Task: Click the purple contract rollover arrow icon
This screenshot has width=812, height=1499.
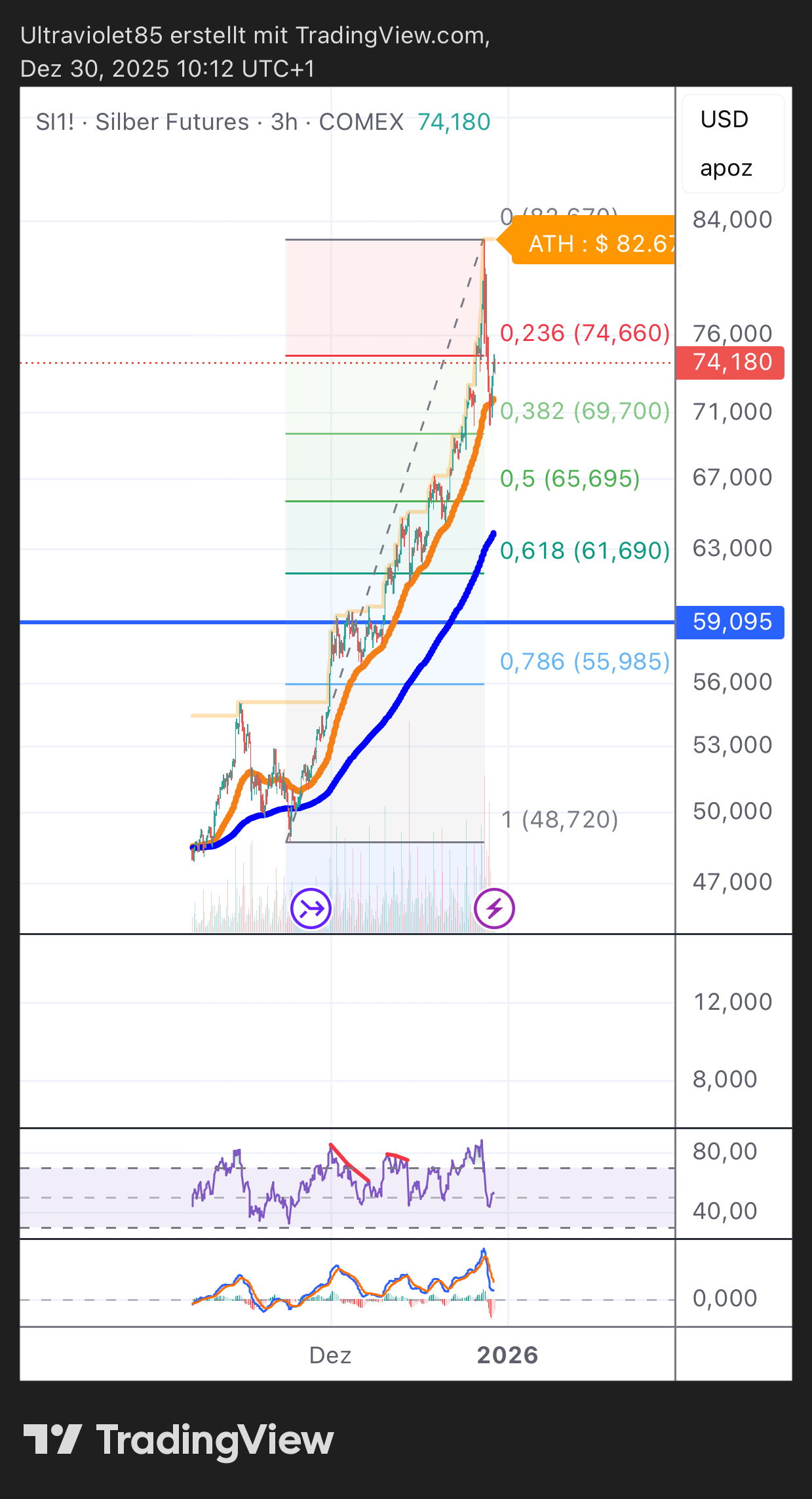Action: [311, 909]
